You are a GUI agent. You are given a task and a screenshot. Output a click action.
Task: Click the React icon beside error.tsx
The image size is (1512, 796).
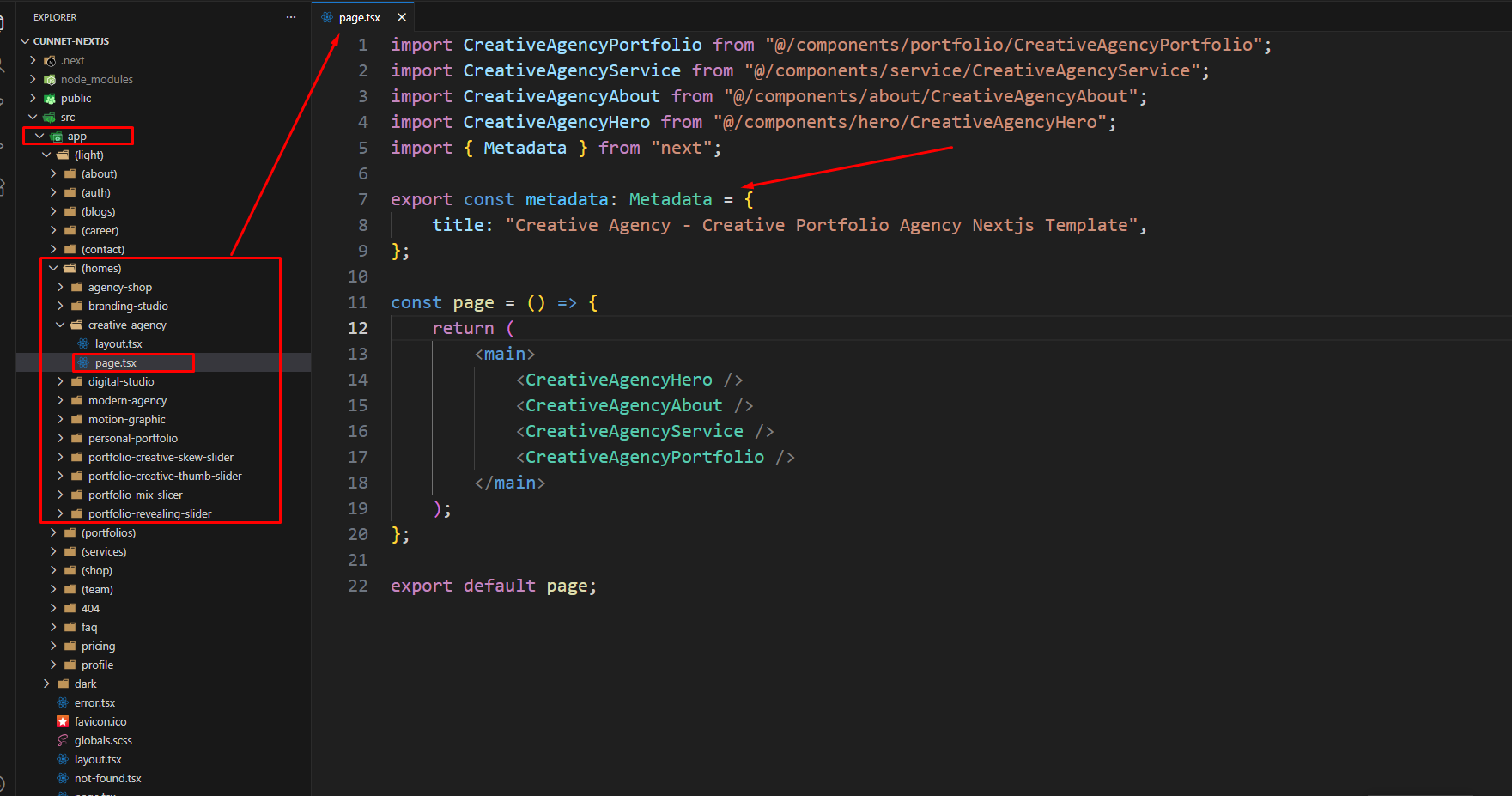tap(63, 702)
